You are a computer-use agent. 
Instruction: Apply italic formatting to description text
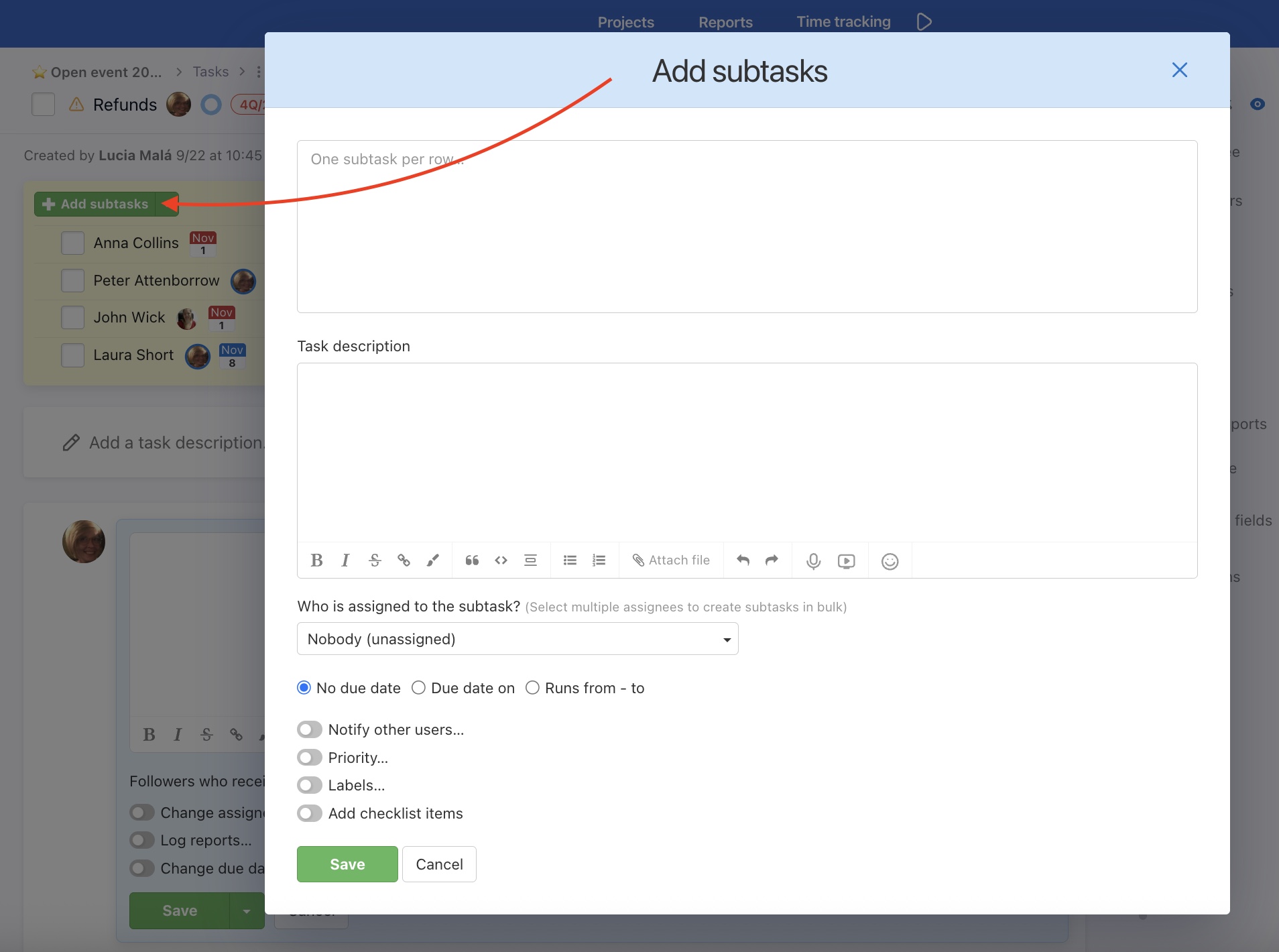[345, 560]
